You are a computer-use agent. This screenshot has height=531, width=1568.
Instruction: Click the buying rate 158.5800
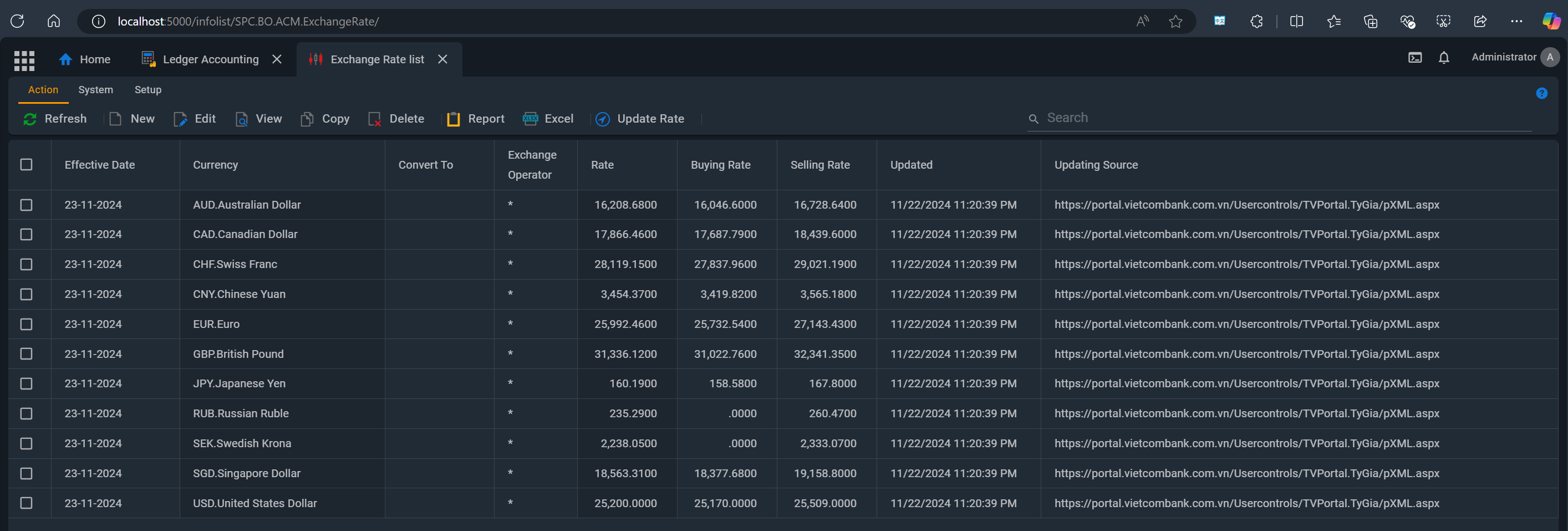coord(733,383)
